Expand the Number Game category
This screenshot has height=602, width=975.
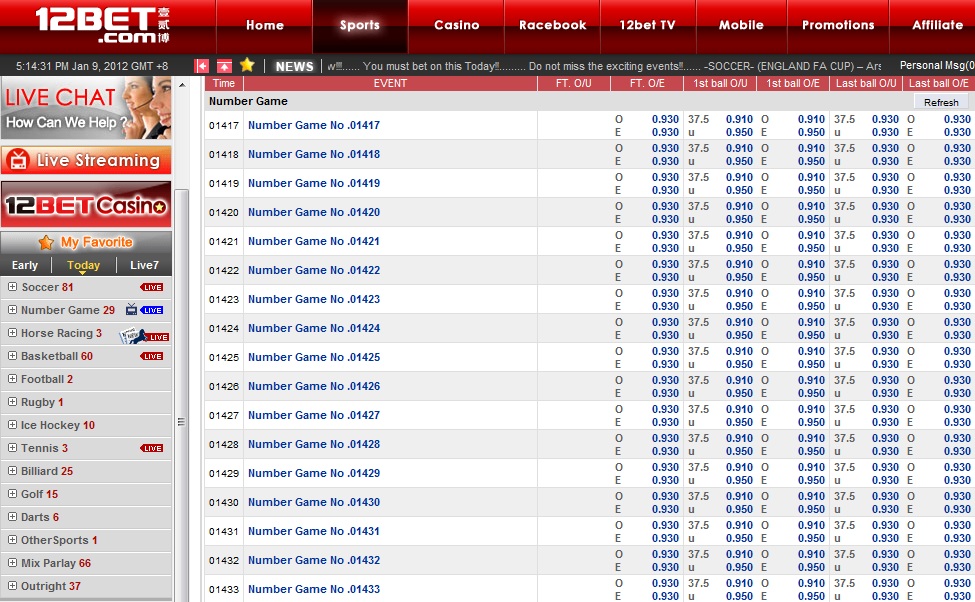tap(12, 309)
